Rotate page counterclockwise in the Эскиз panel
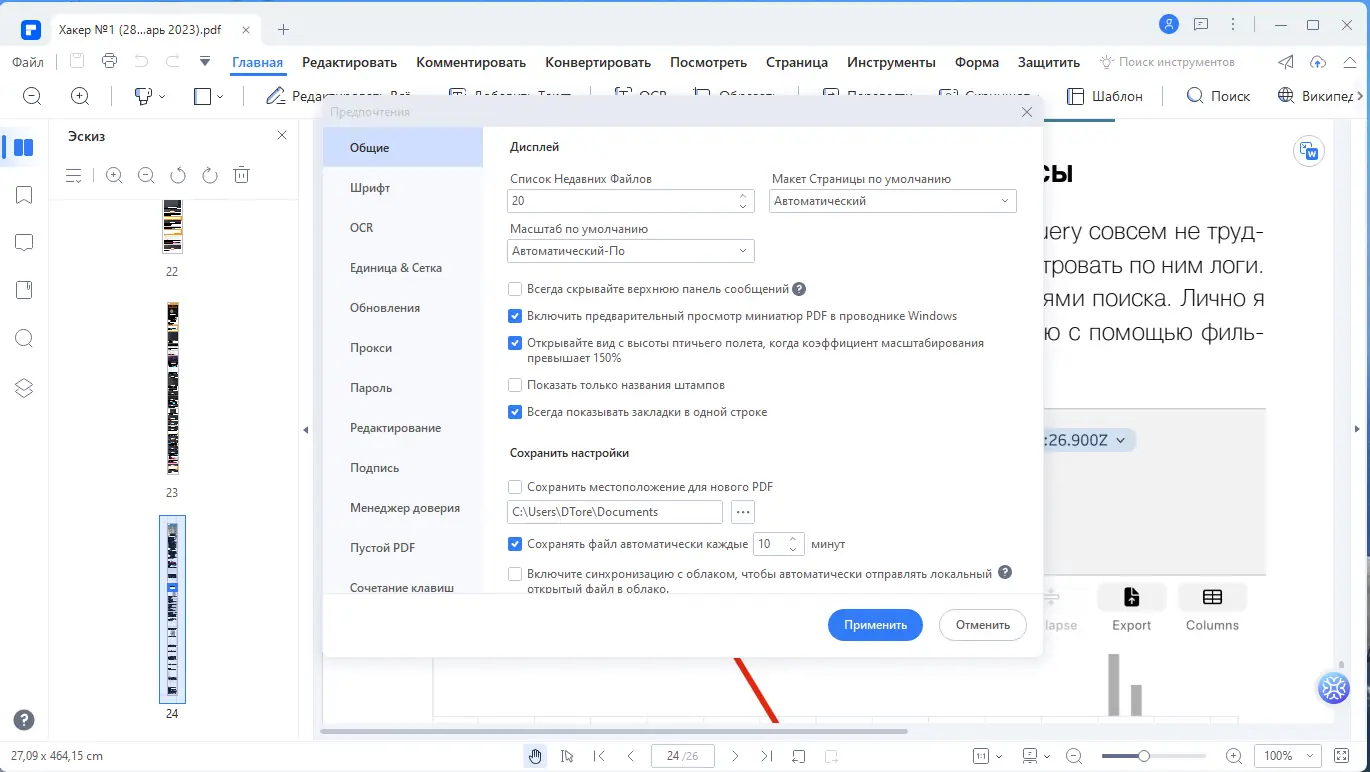 [178, 175]
